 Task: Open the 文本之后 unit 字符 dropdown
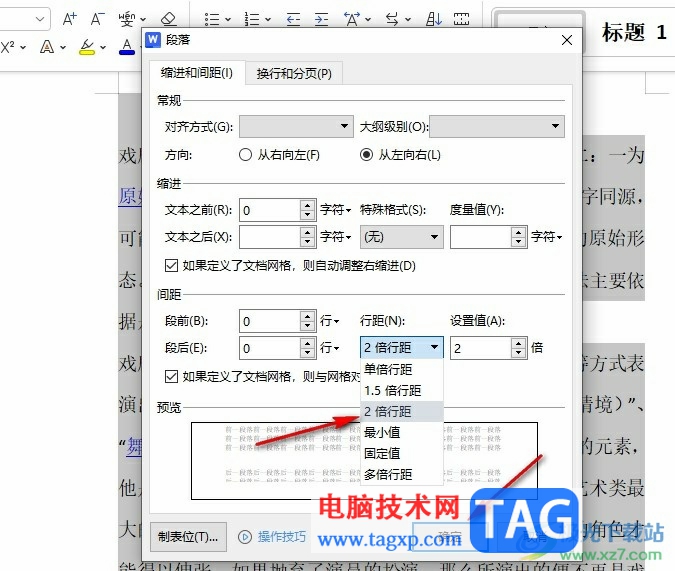[335, 237]
